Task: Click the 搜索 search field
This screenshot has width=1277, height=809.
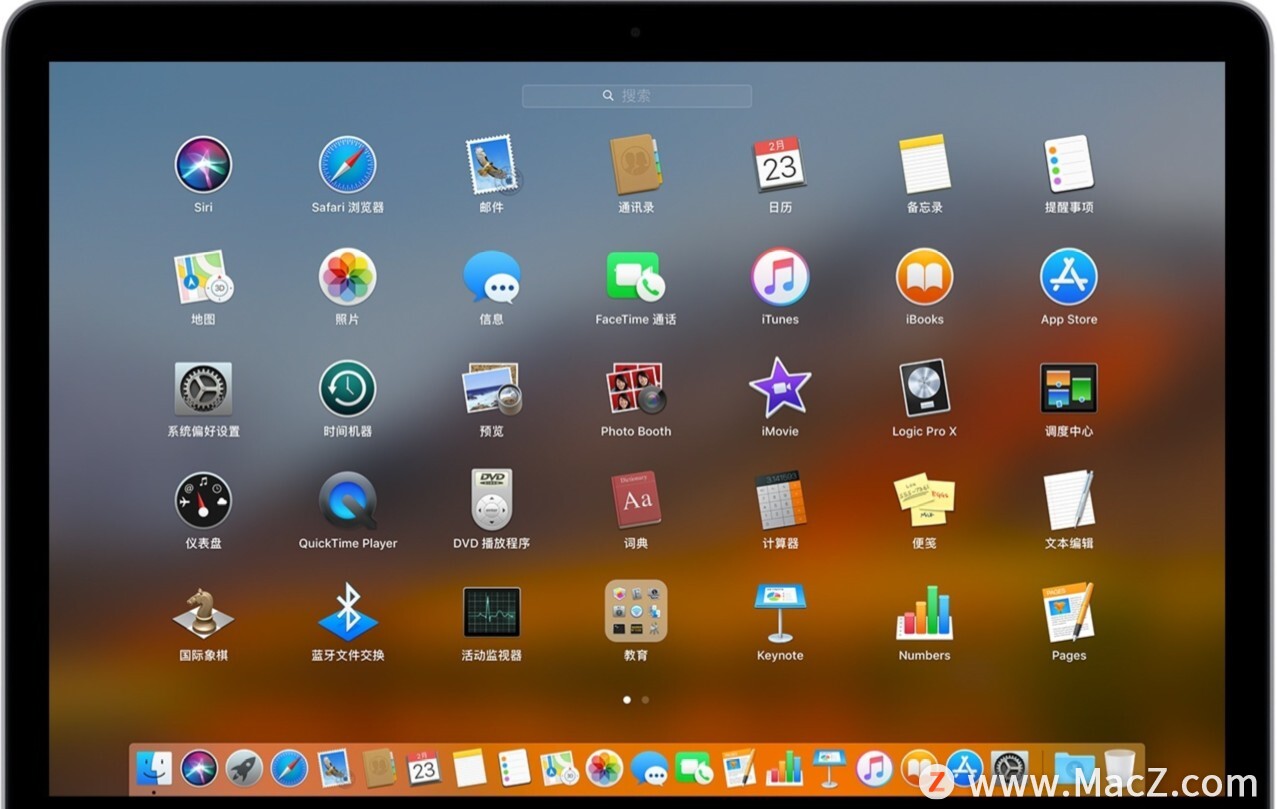Action: [x=637, y=96]
